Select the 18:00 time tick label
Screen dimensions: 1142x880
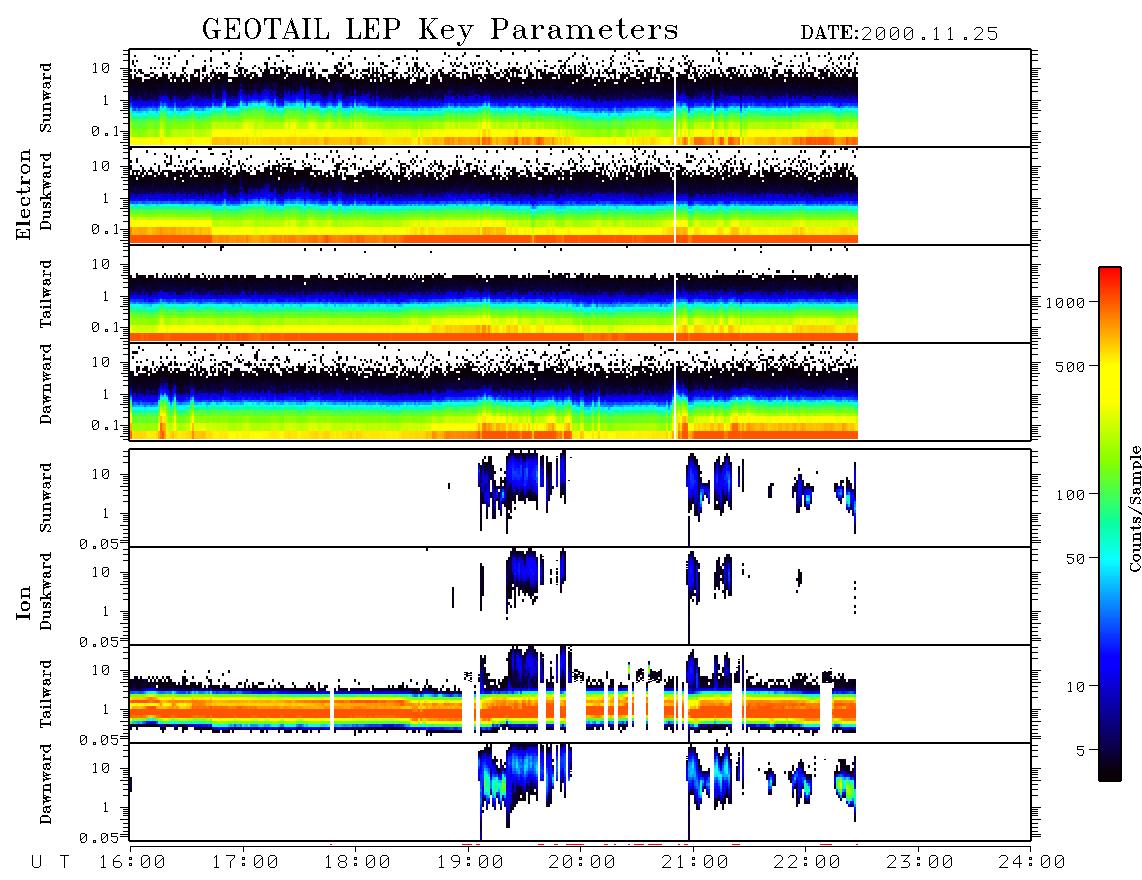point(358,863)
